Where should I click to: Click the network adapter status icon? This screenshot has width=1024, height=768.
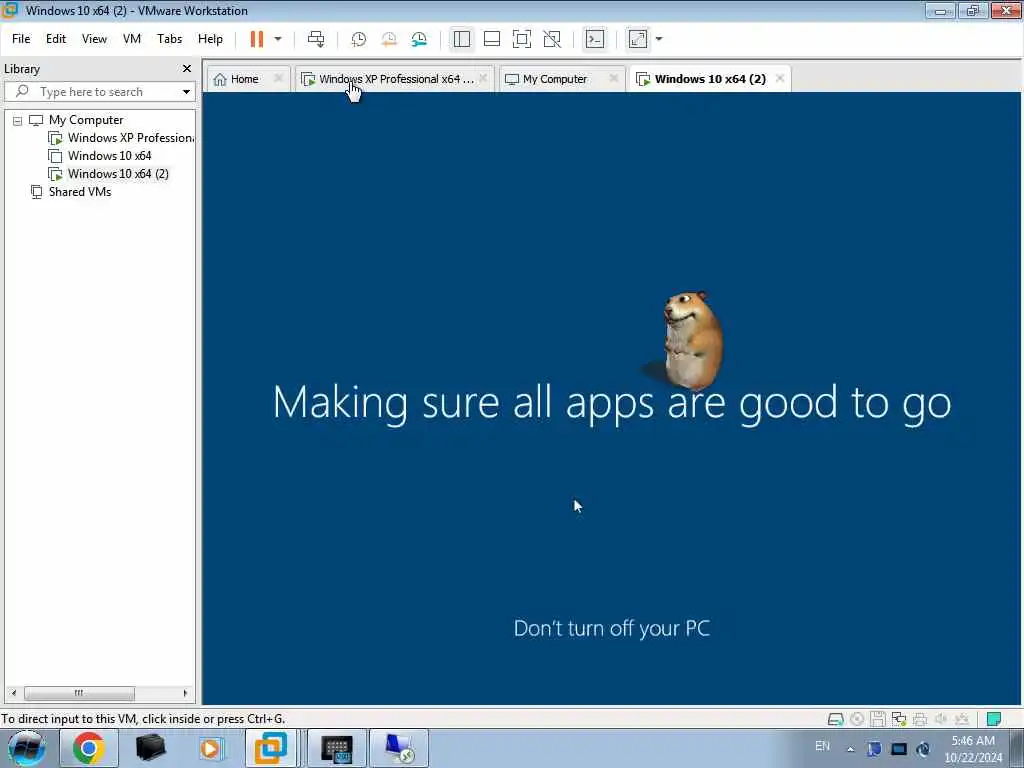point(899,719)
